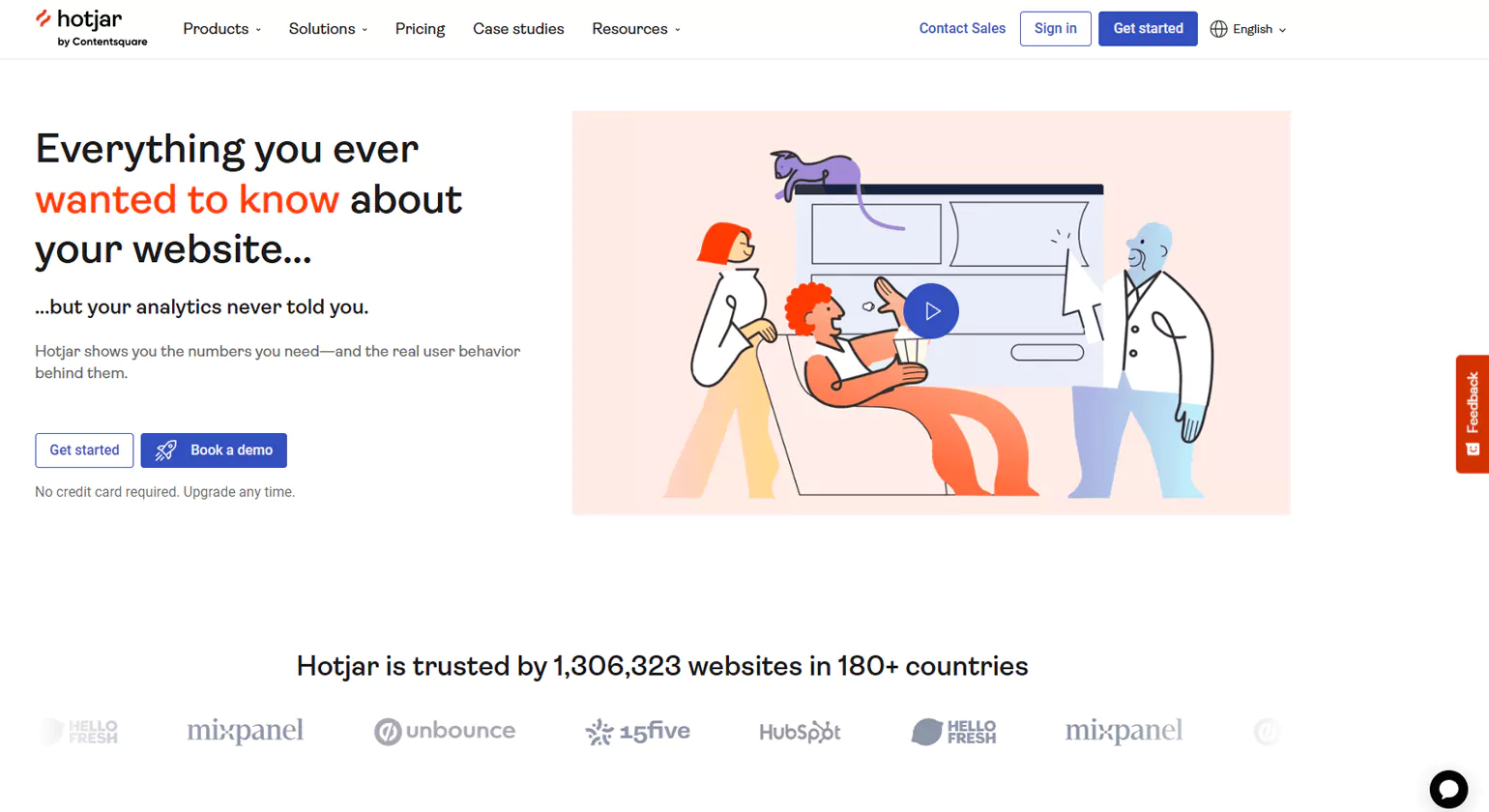This screenshot has height=812, width=1489.
Task: Open the chat widget bubble
Action: (1447, 788)
